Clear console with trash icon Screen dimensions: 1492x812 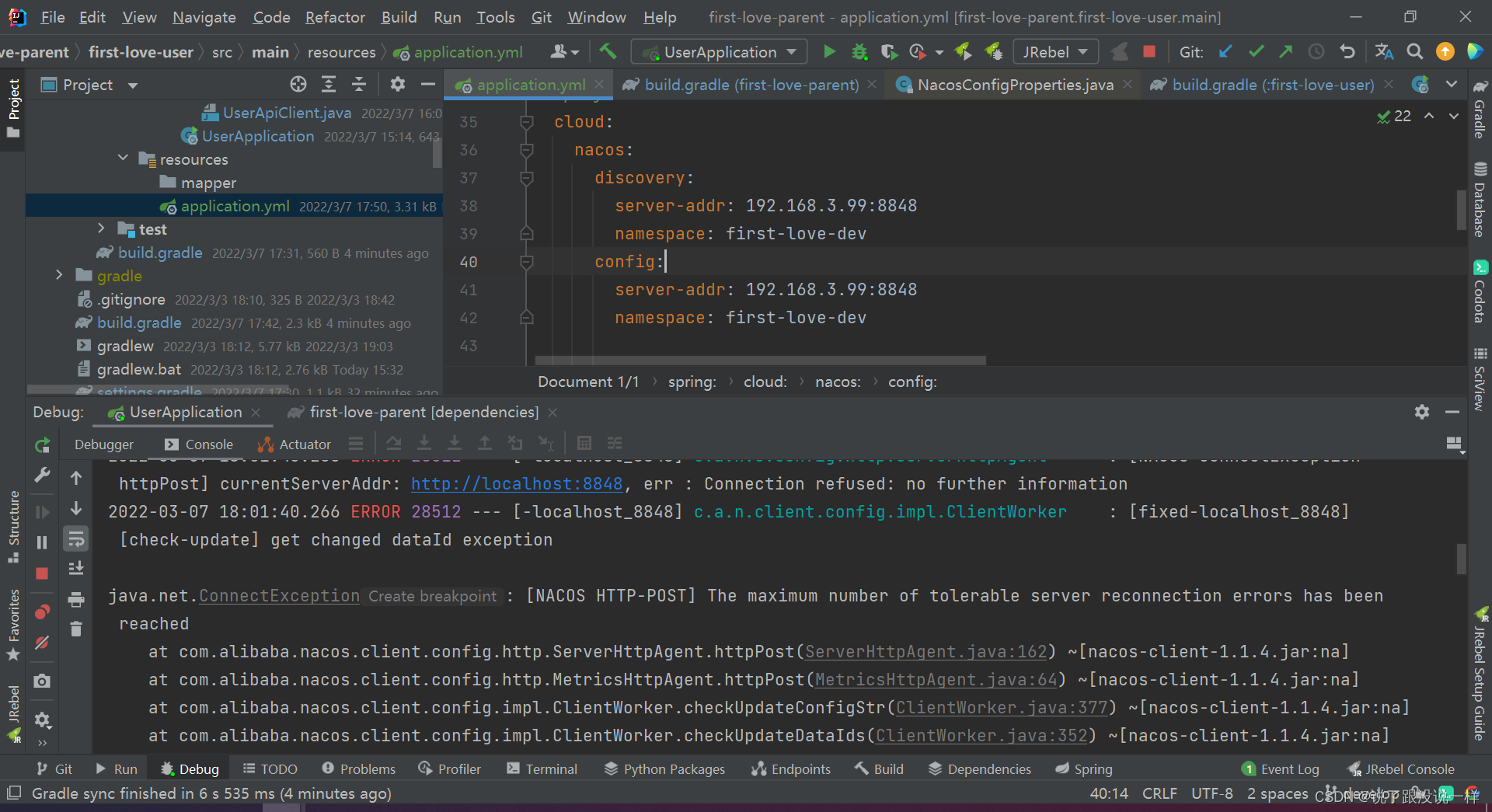click(x=76, y=629)
